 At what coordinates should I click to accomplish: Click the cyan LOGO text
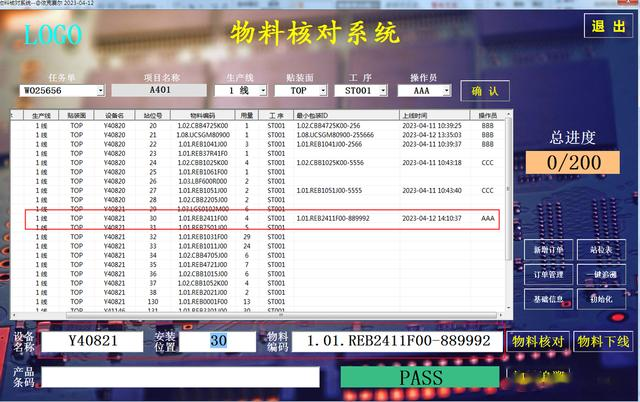(53, 35)
